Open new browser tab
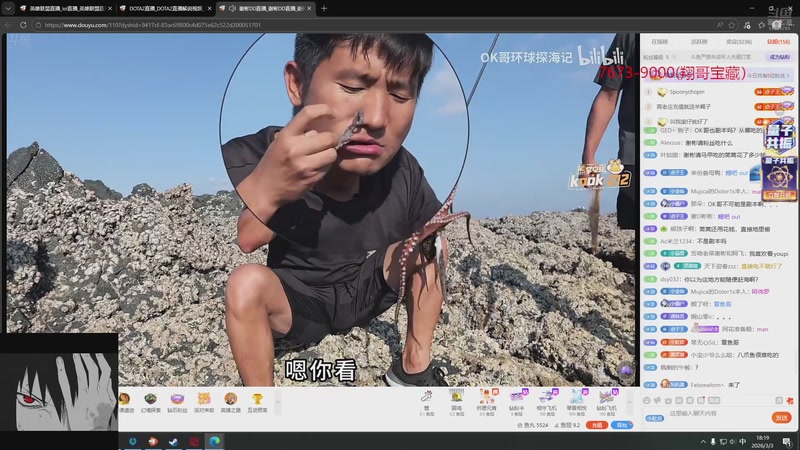 coord(324,8)
